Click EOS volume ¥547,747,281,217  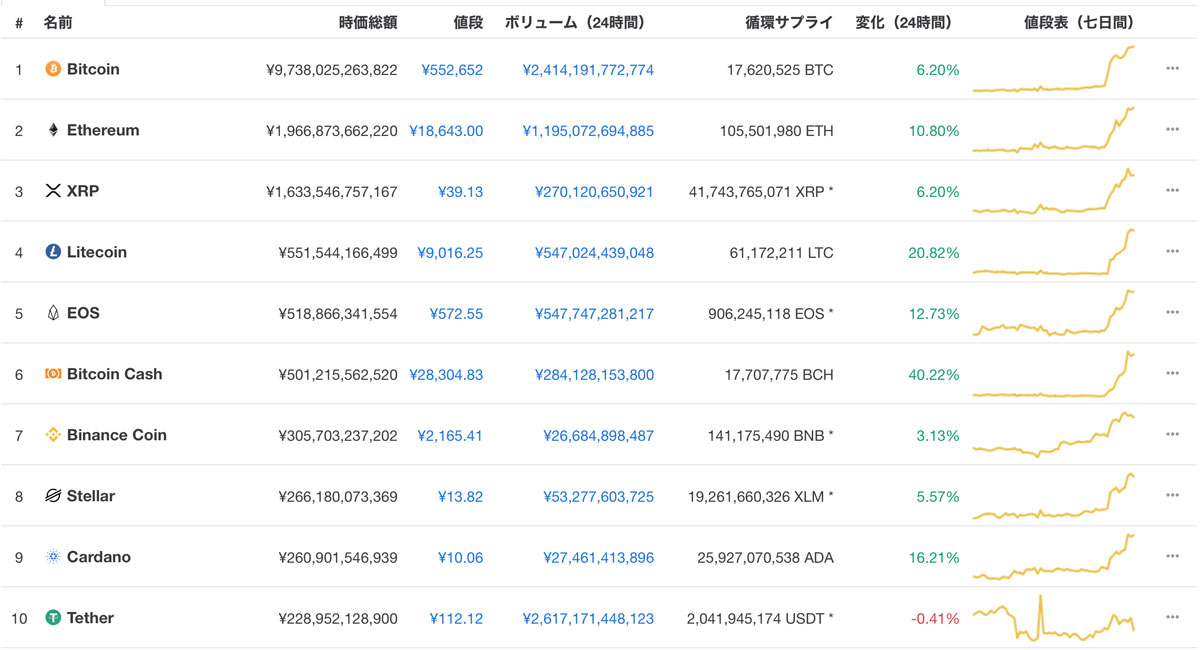click(594, 314)
